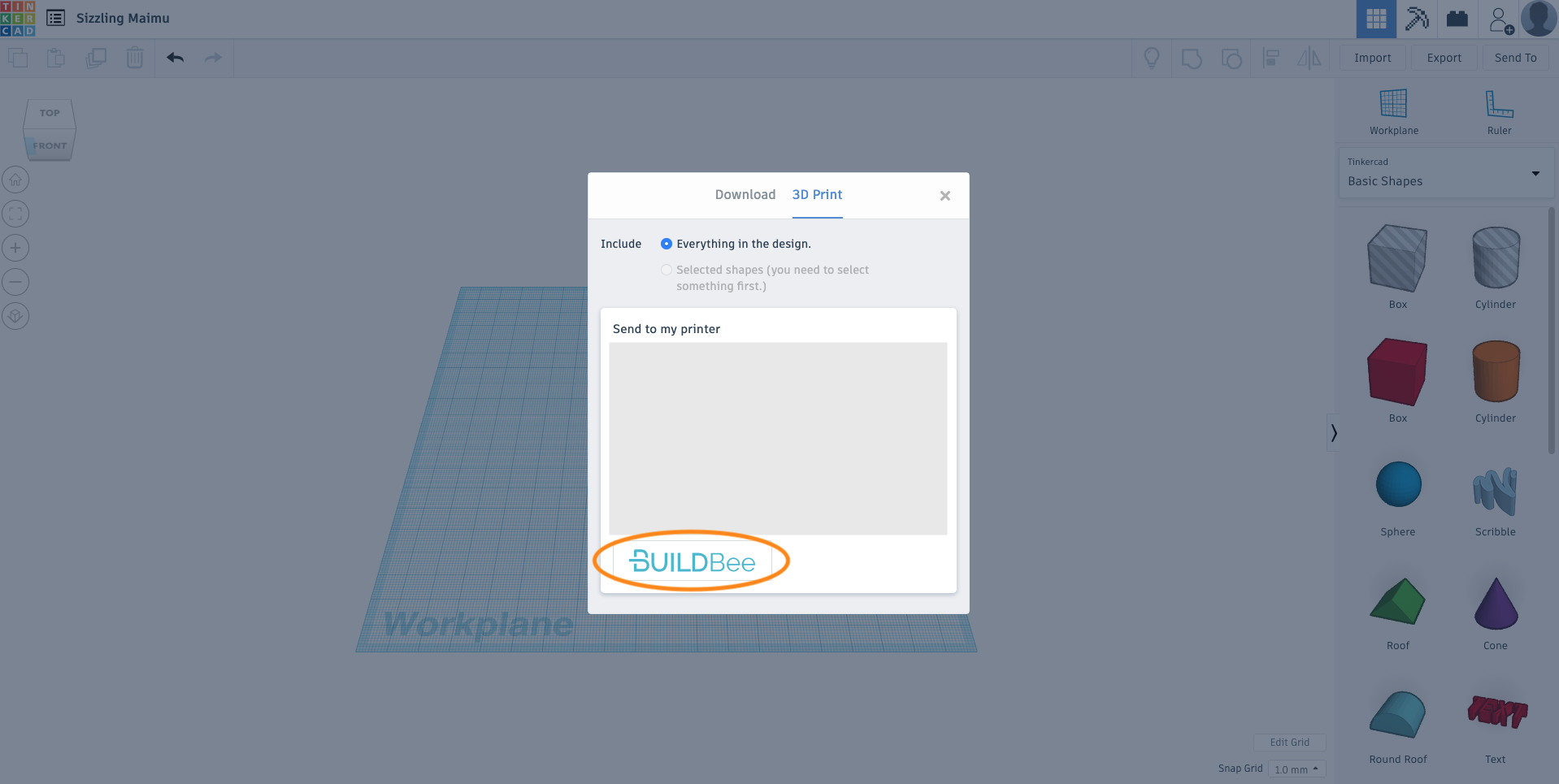The image size is (1559, 784).
Task: Click the Export button
Action: click(1444, 58)
